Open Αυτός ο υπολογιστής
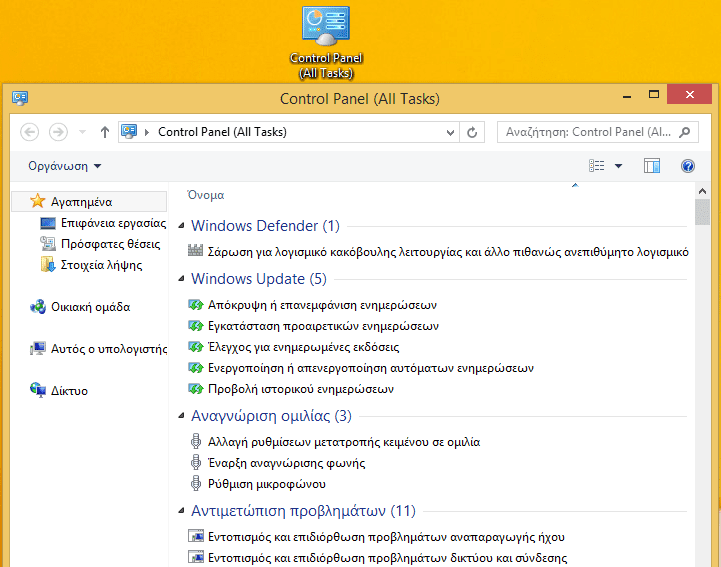 tap(109, 349)
